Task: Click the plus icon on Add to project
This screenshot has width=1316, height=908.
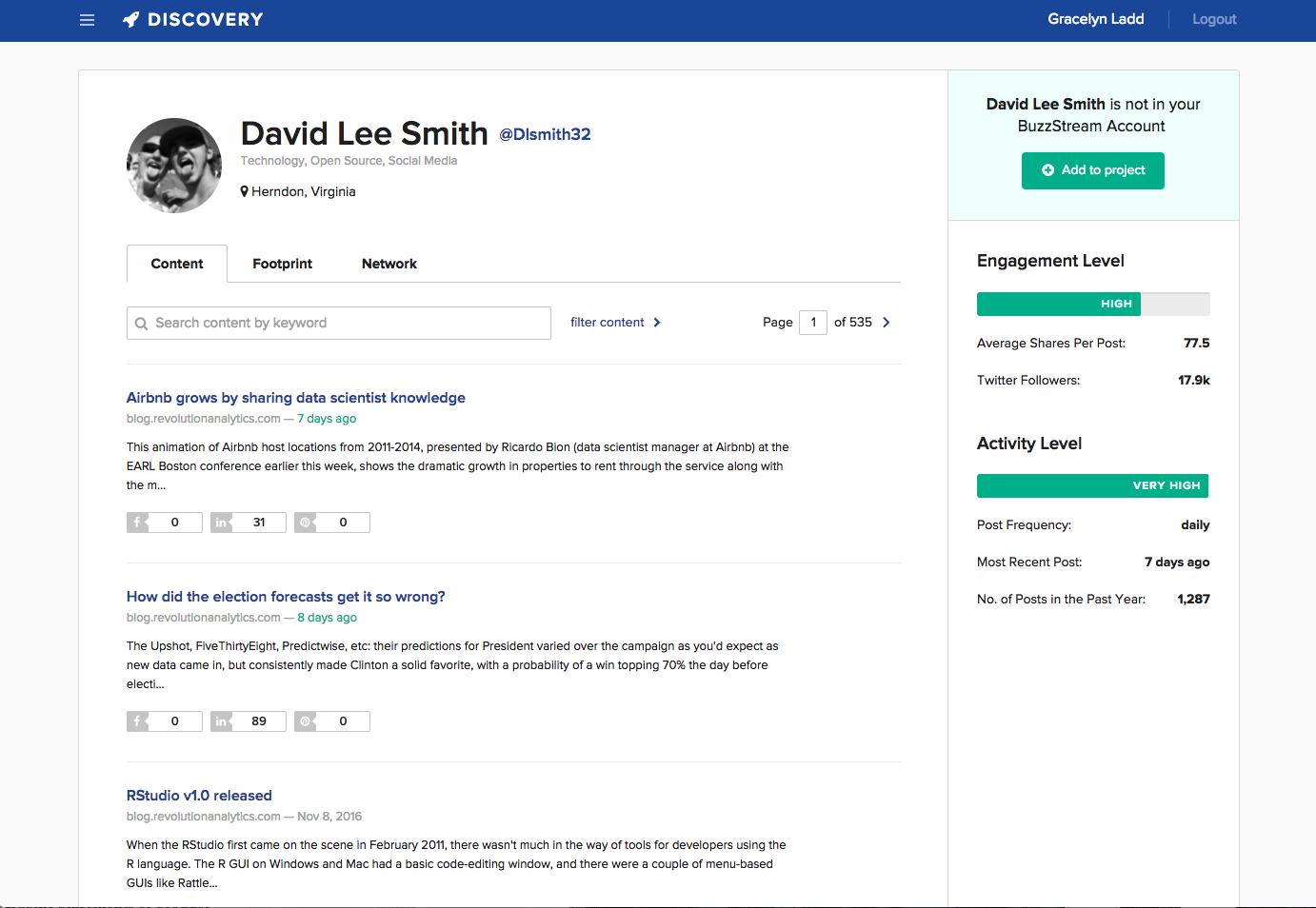Action: tap(1048, 170)
